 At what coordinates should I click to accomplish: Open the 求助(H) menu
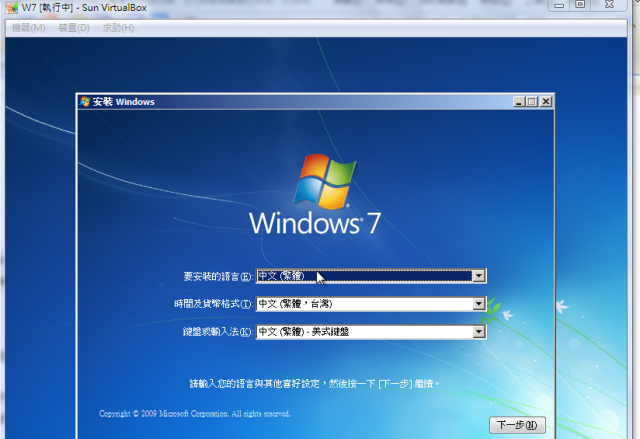(x=118, y=28)
